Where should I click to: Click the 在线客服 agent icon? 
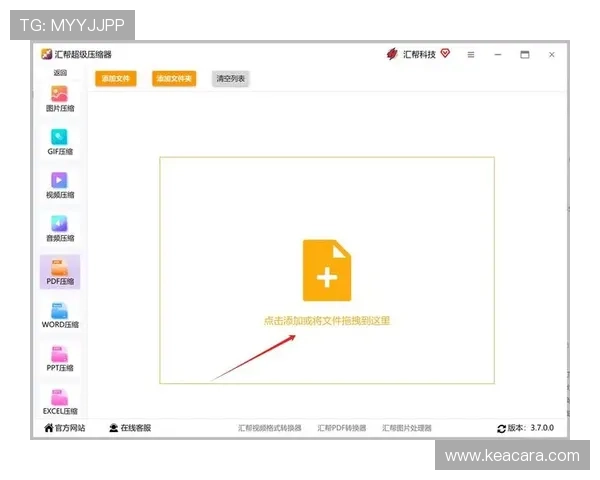tap(114, 428)
